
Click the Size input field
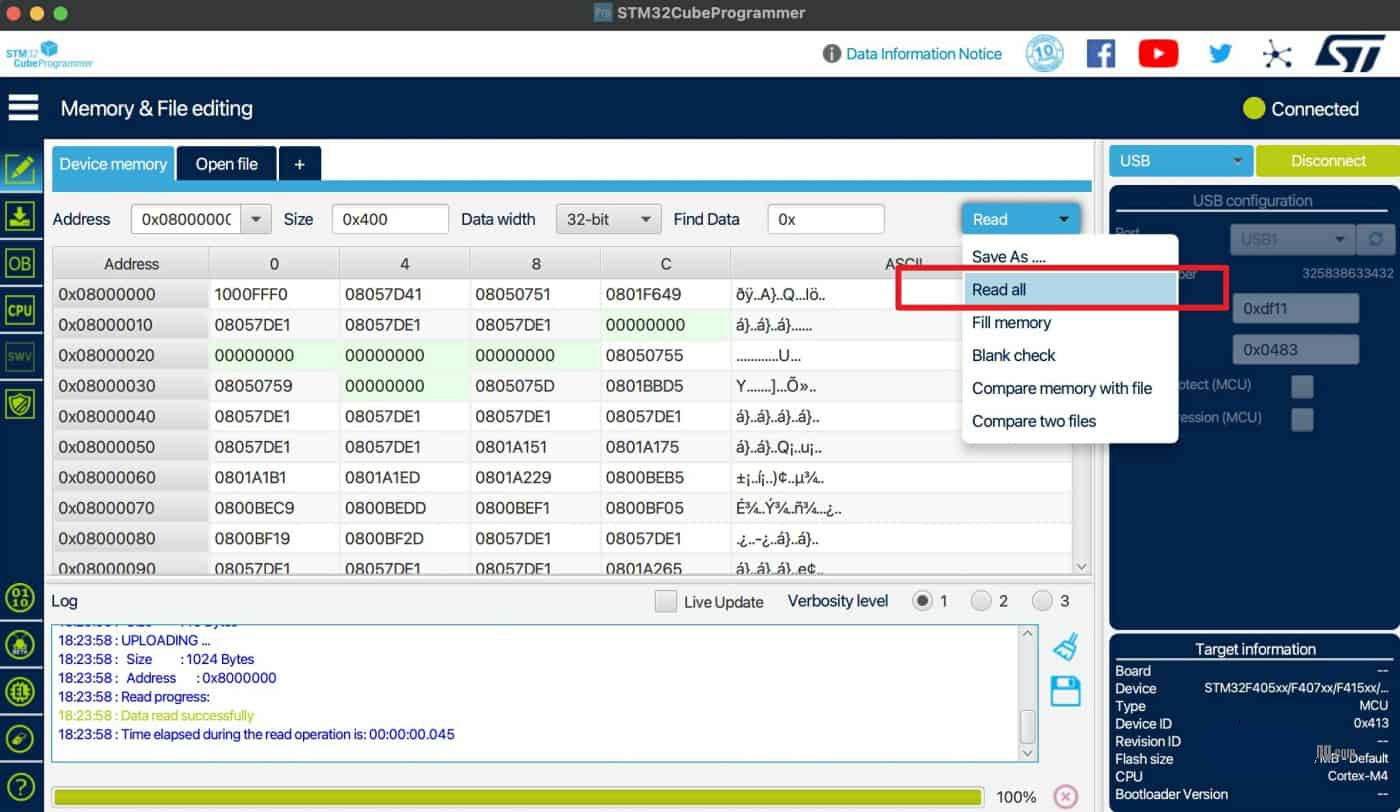click(x=390, y=219)
